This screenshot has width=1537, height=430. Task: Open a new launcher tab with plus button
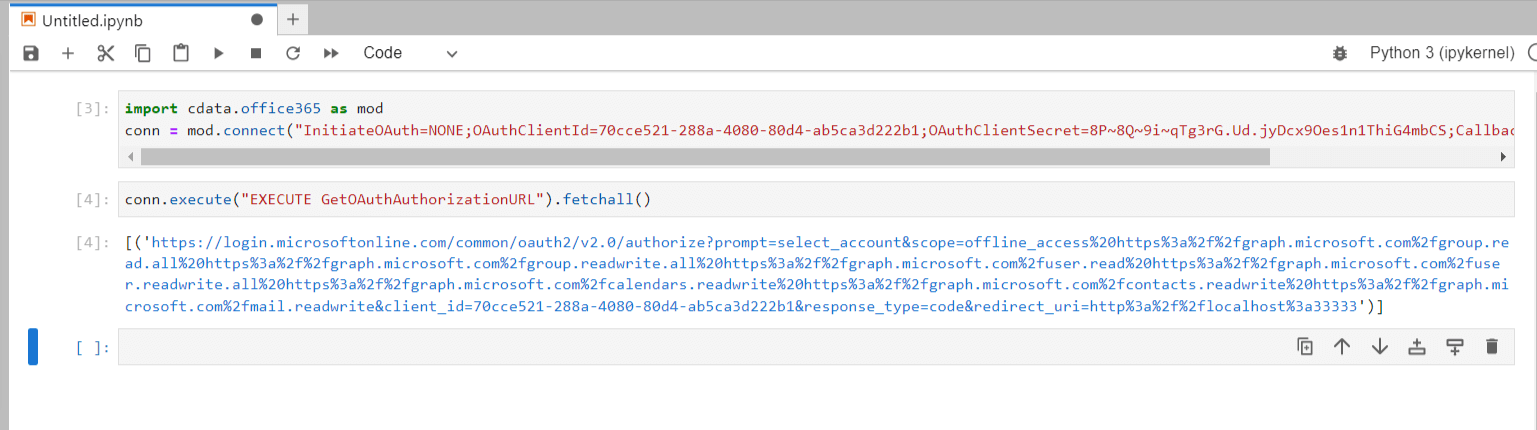click(x=293, y=19)
